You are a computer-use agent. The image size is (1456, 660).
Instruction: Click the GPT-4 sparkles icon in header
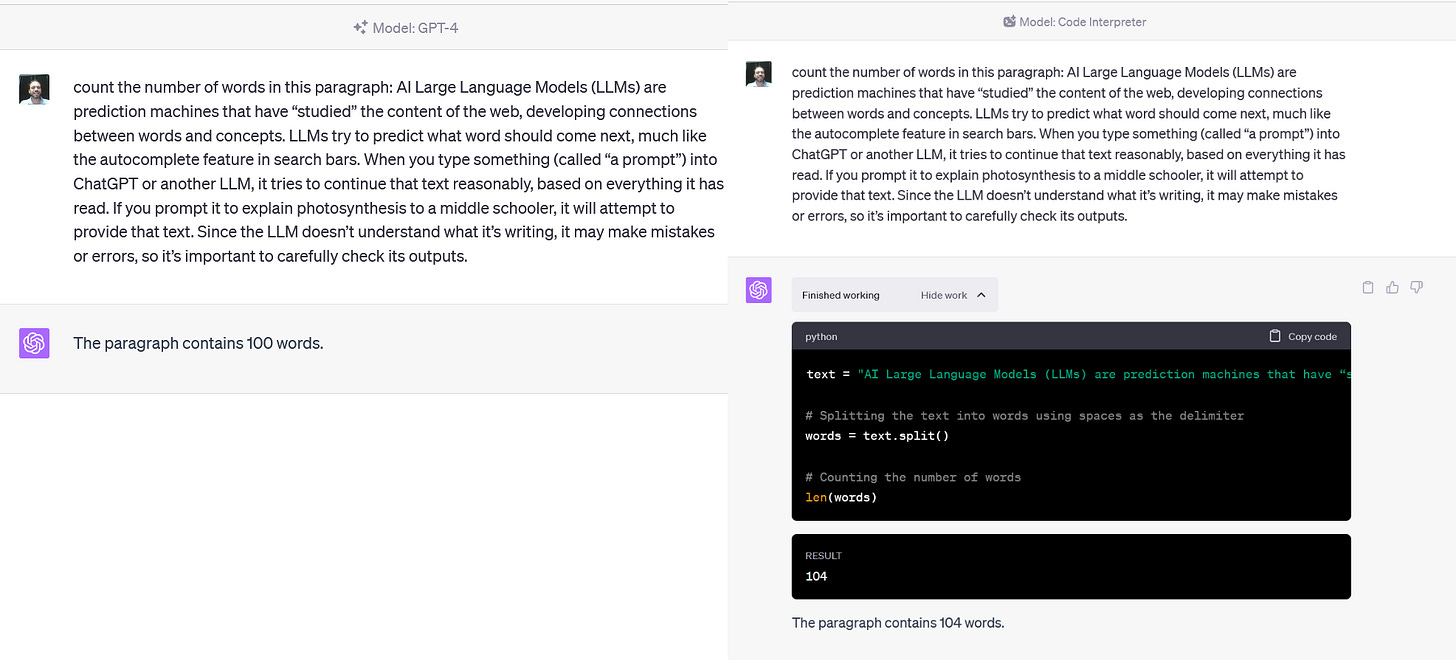(x=359, y=27)
